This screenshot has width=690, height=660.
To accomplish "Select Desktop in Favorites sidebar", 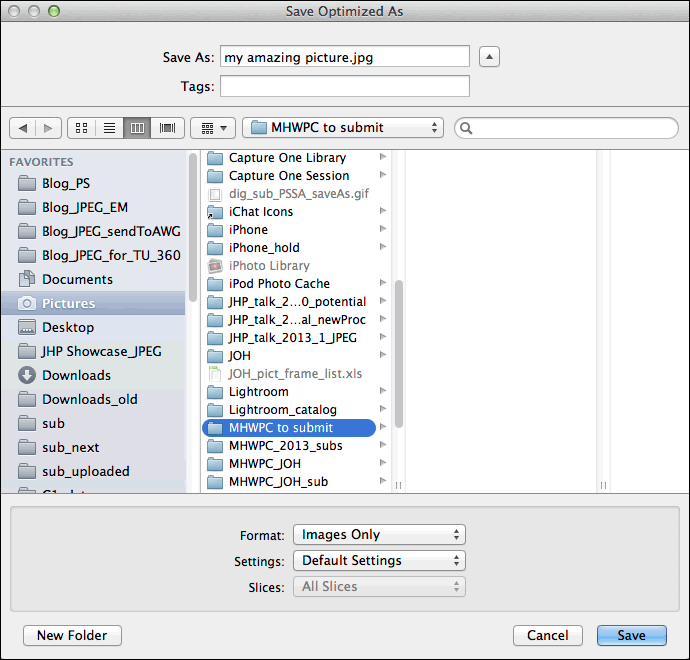I will 68,327.
